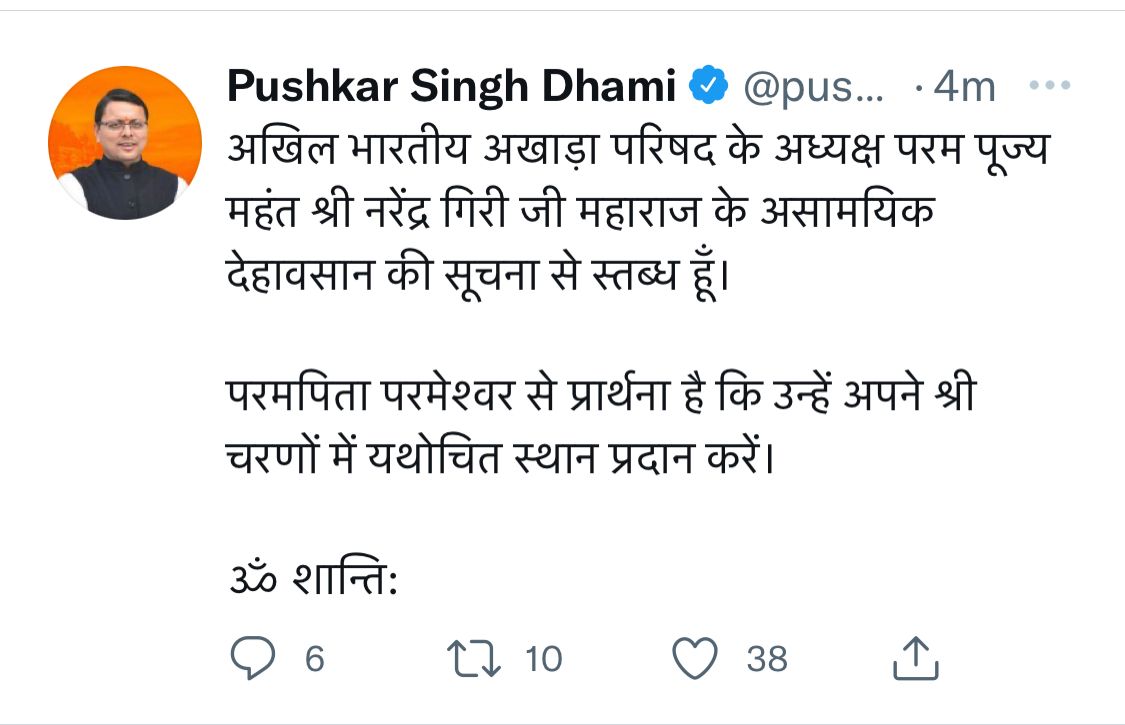This screenshot has width=1125, height=725.
Task: Click the line starting महंत श्री नरेंद्र गिरी
Action: tap(581, 211)
